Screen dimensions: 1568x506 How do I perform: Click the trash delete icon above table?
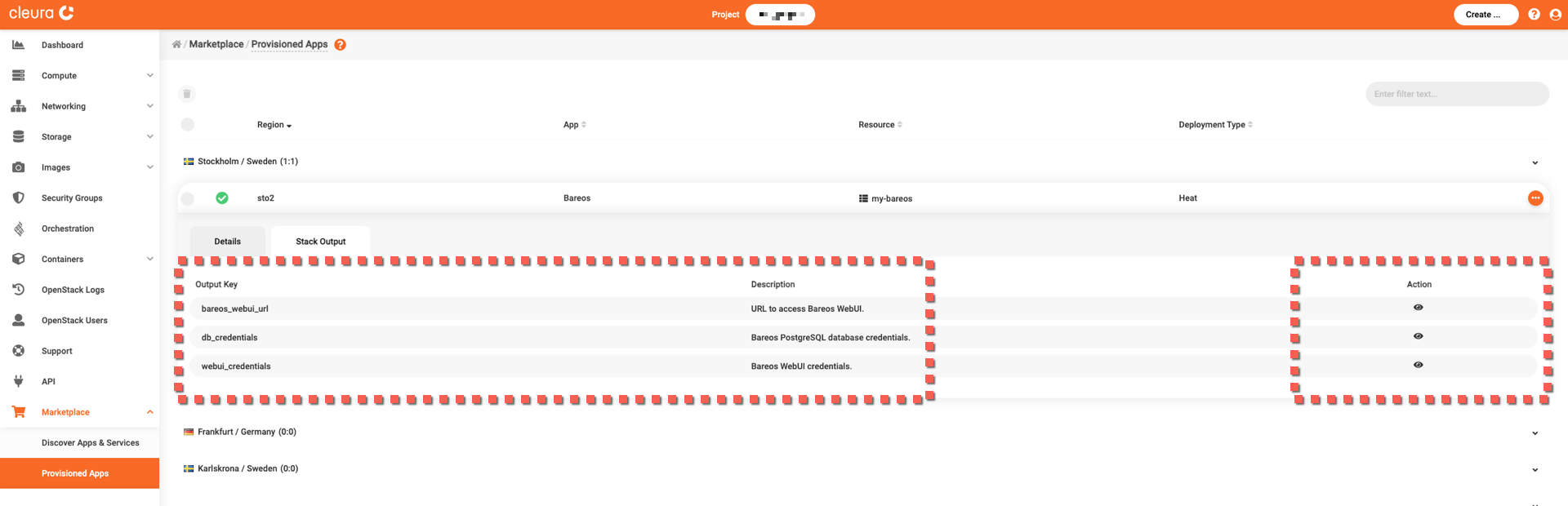point(187,94)
